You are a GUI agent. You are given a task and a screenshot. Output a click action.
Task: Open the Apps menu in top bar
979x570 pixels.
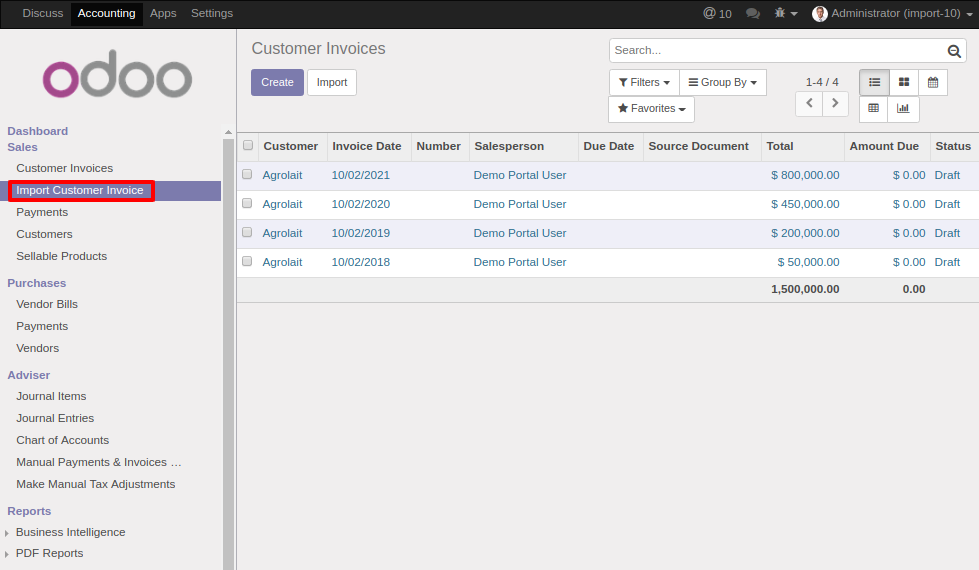(x=163, y=13)
